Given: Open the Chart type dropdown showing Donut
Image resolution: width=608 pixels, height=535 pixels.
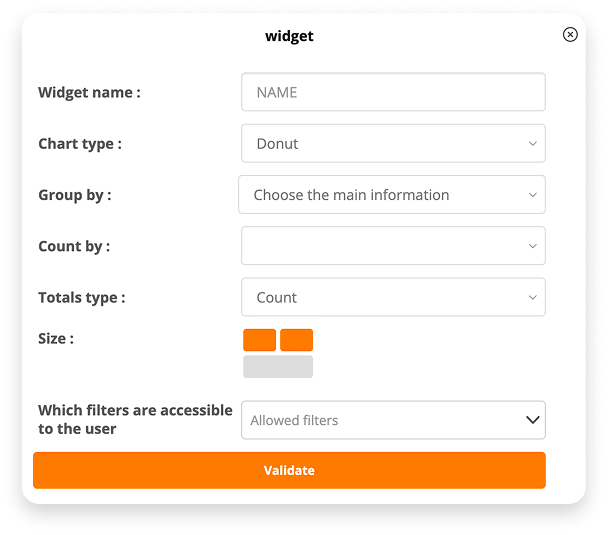Looking at the screenshot, I should tap(393, 143).
